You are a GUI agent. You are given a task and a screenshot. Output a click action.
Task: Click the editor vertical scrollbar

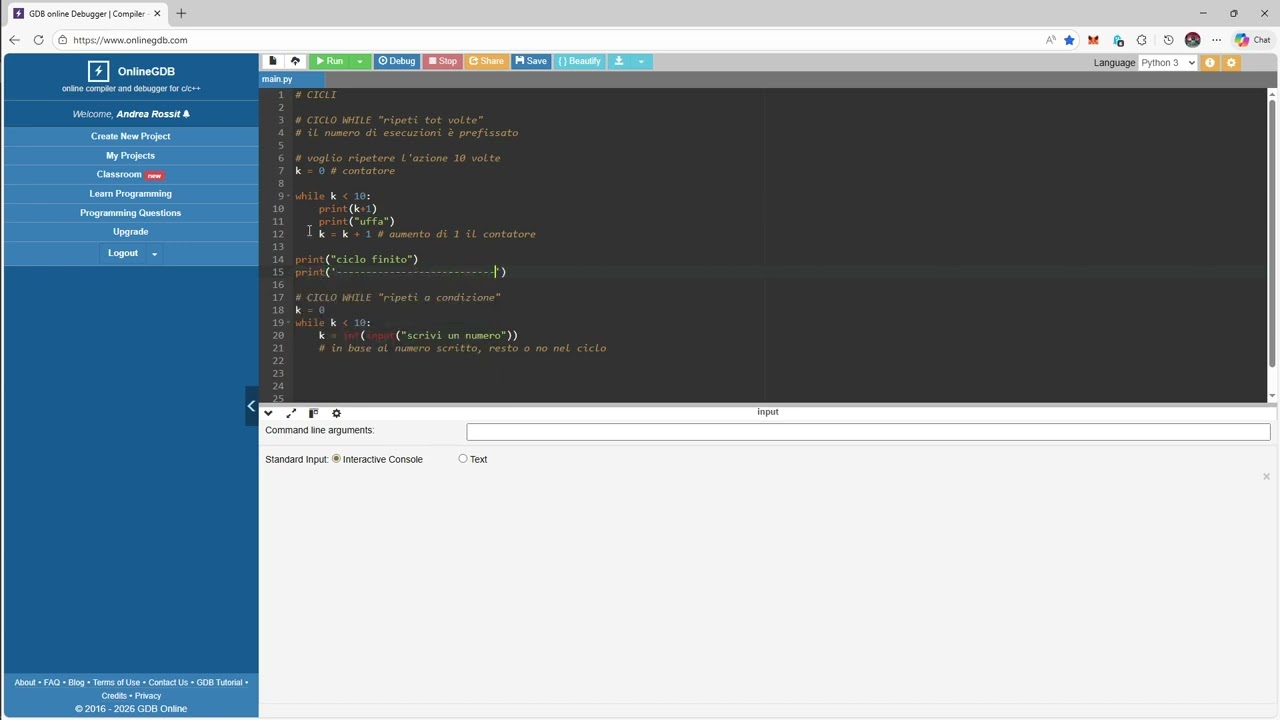click(x=1272, y=232)
